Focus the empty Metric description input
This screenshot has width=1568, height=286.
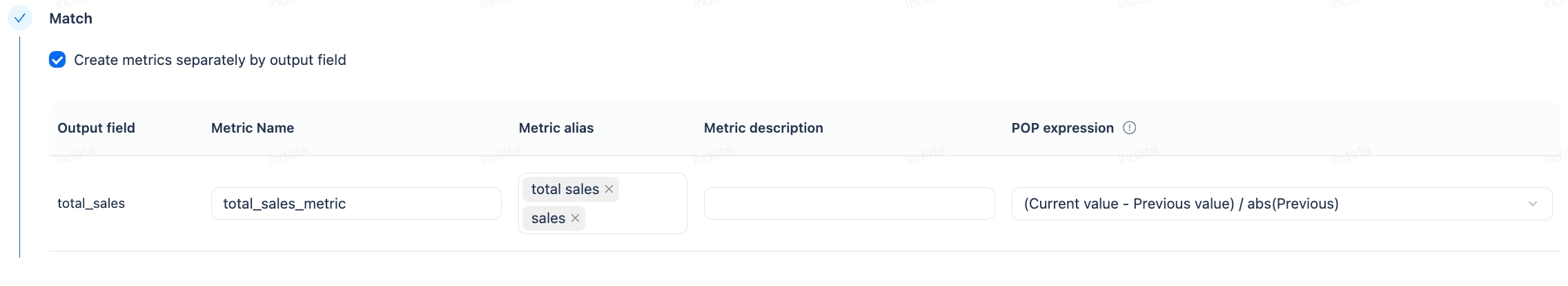pos(849,204)
